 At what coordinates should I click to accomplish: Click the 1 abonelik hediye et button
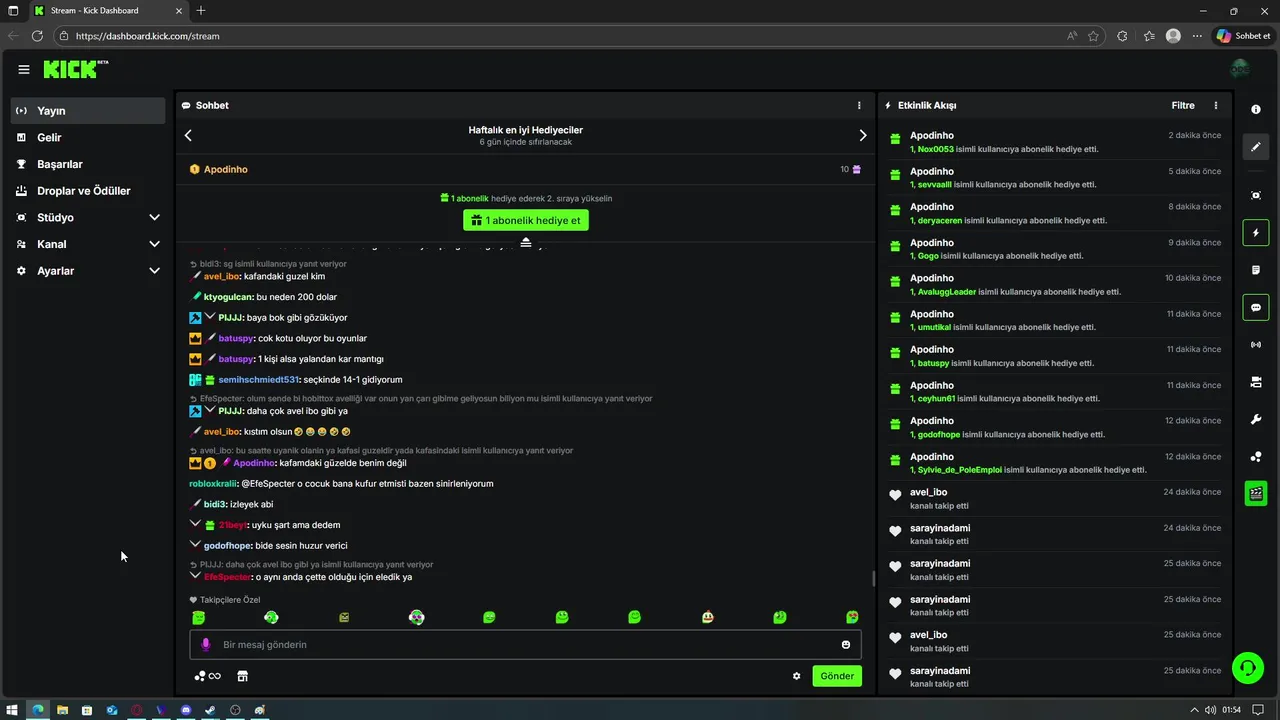pyautogui.click(x=526, y=220)
